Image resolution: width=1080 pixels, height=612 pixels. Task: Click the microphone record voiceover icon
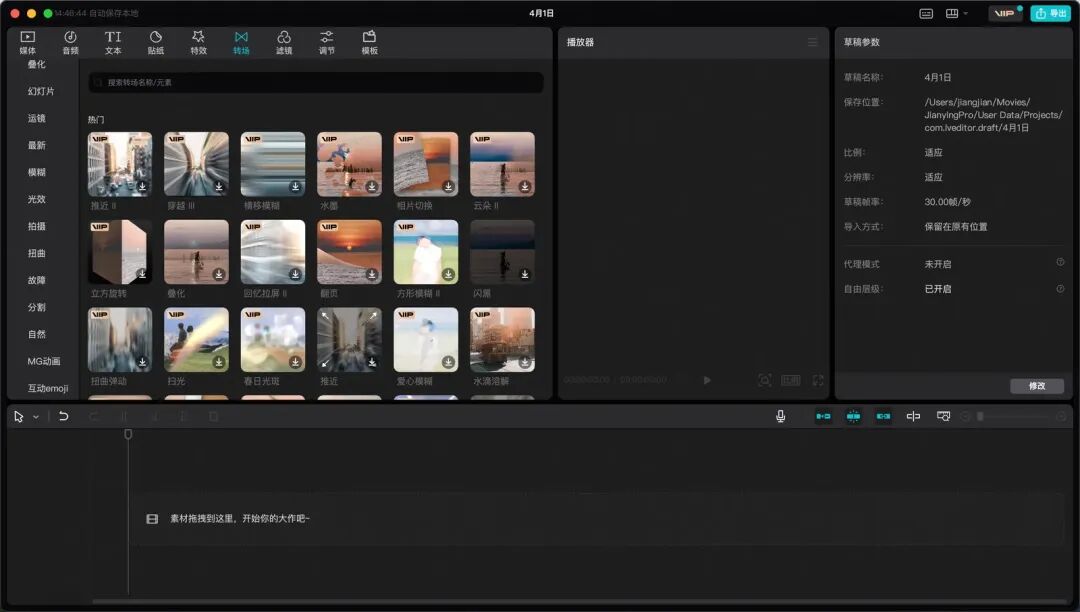[x=780, y=416]
